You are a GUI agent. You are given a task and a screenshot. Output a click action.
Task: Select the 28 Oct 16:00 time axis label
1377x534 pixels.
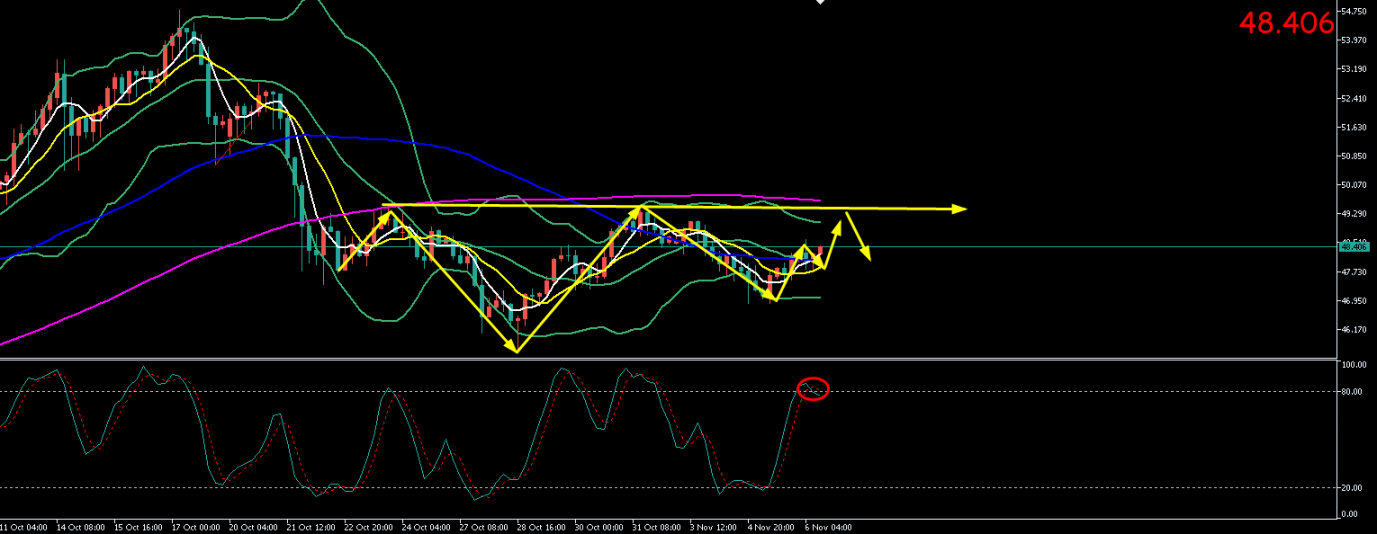(539, 526)
